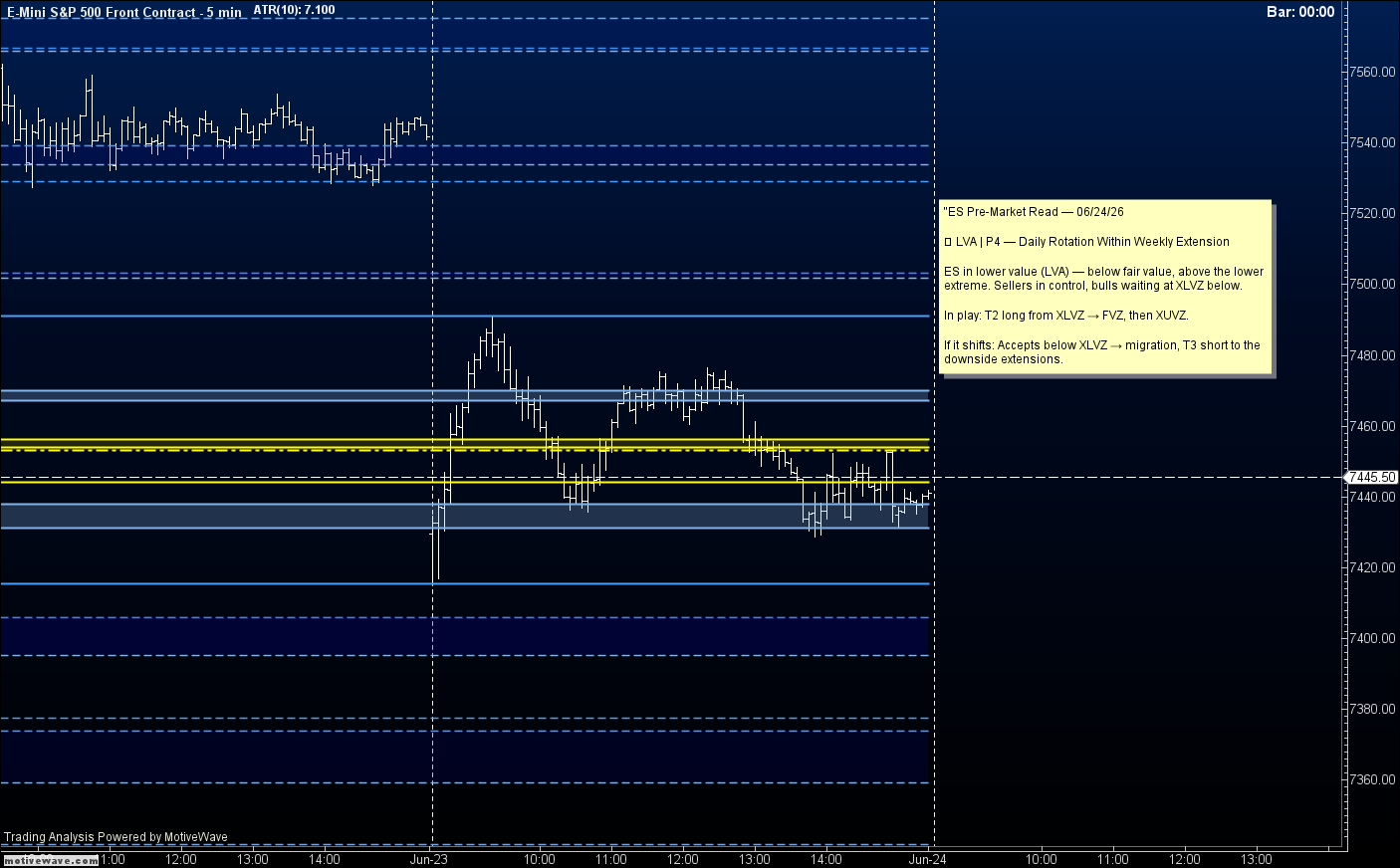Click the 'ES in lower value (LVA)' note paragraph
This screenshot has width=1400, height=868.
[1104, 279]
